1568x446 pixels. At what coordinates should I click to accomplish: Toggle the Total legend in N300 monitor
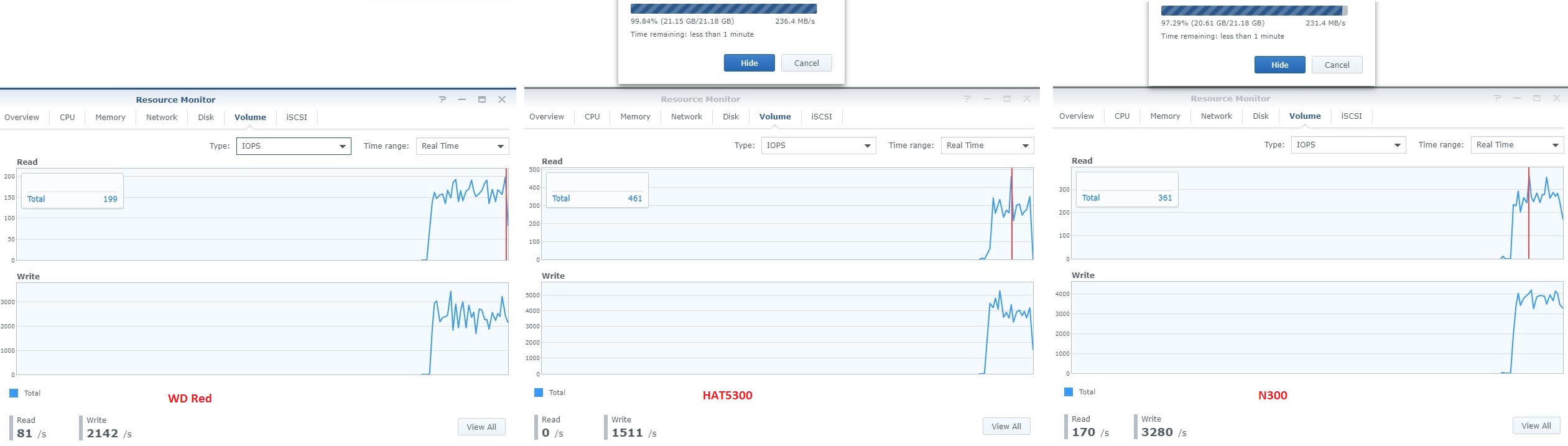coord(1080,392)
